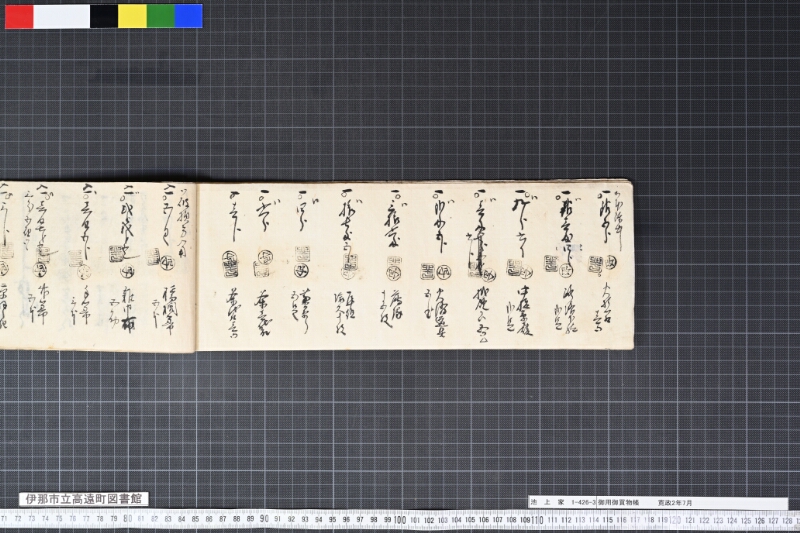Click the 100 mark on the ruler
The height and width of the screenshot is (533, 800).
click(x=400, y=520)
